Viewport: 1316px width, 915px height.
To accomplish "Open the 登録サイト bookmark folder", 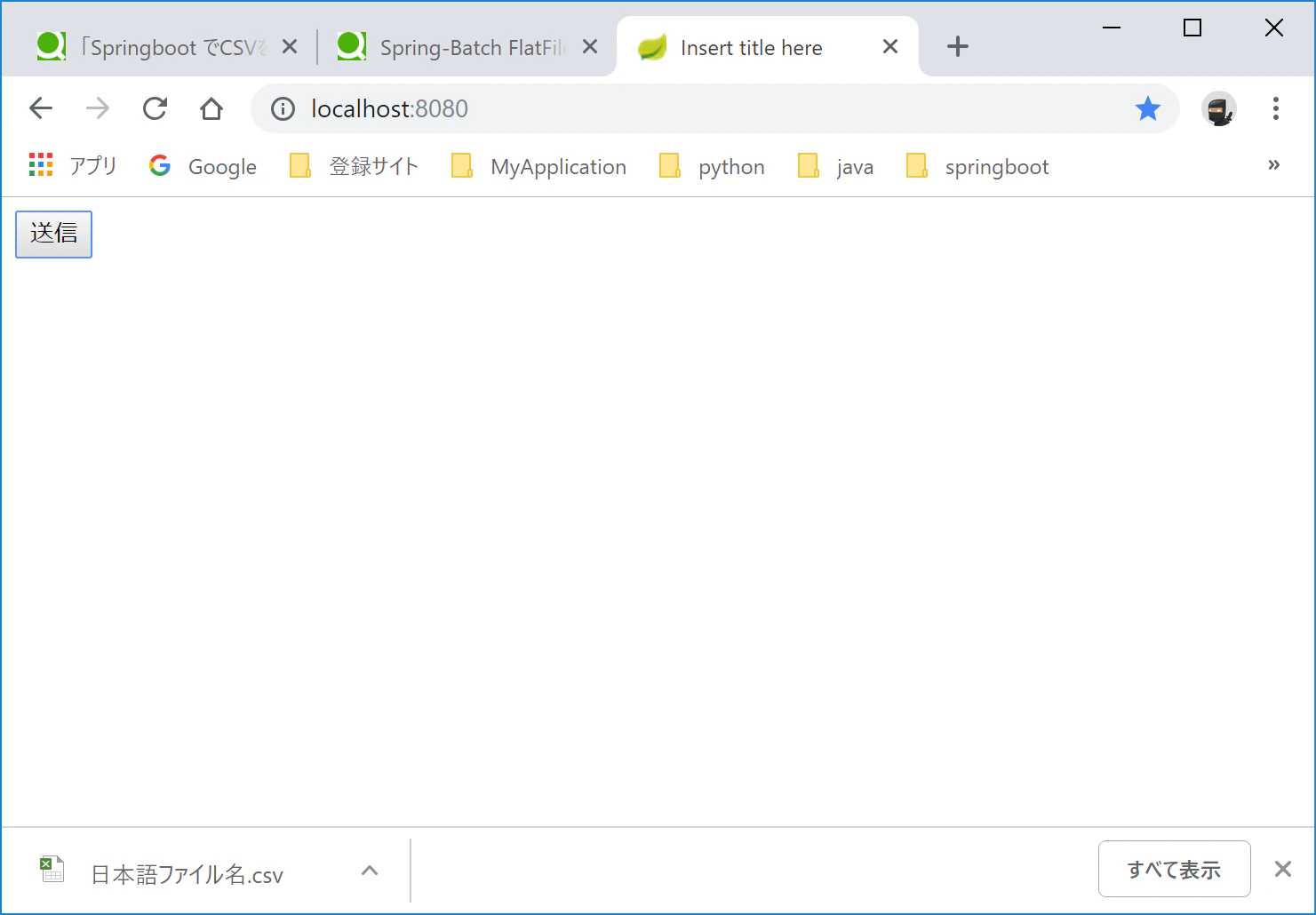I will (355, 166).
